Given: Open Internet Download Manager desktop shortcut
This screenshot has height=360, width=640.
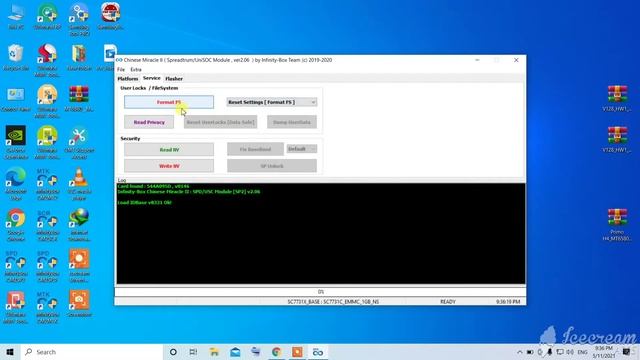Looking at the screenshot, I should (x=79, y=224).
